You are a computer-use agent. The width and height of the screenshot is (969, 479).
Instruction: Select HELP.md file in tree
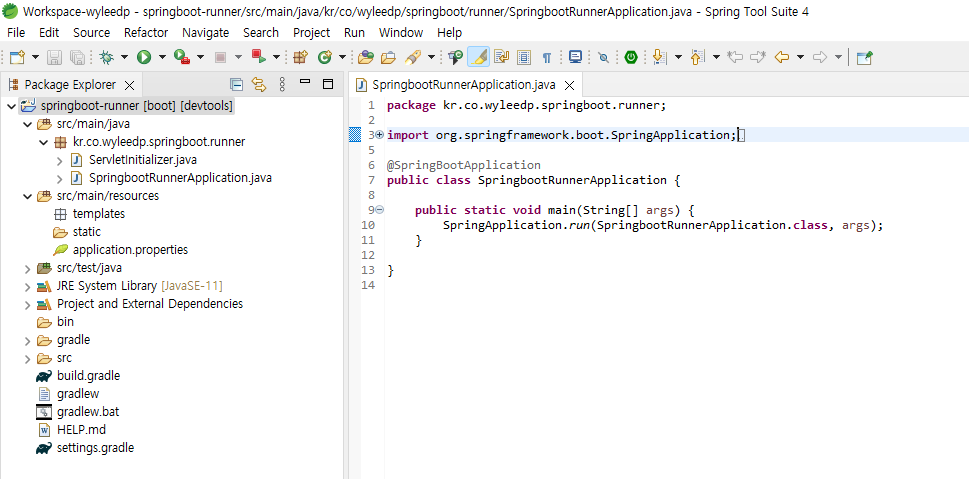(81, 430)
